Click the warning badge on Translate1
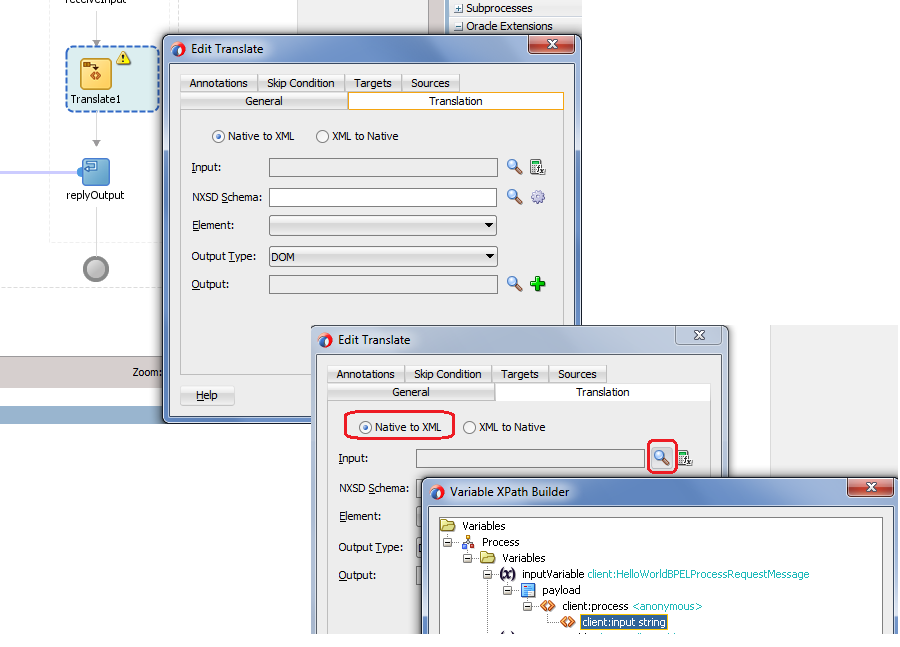The height and width of the screenshot is (647, 900). 121,59
